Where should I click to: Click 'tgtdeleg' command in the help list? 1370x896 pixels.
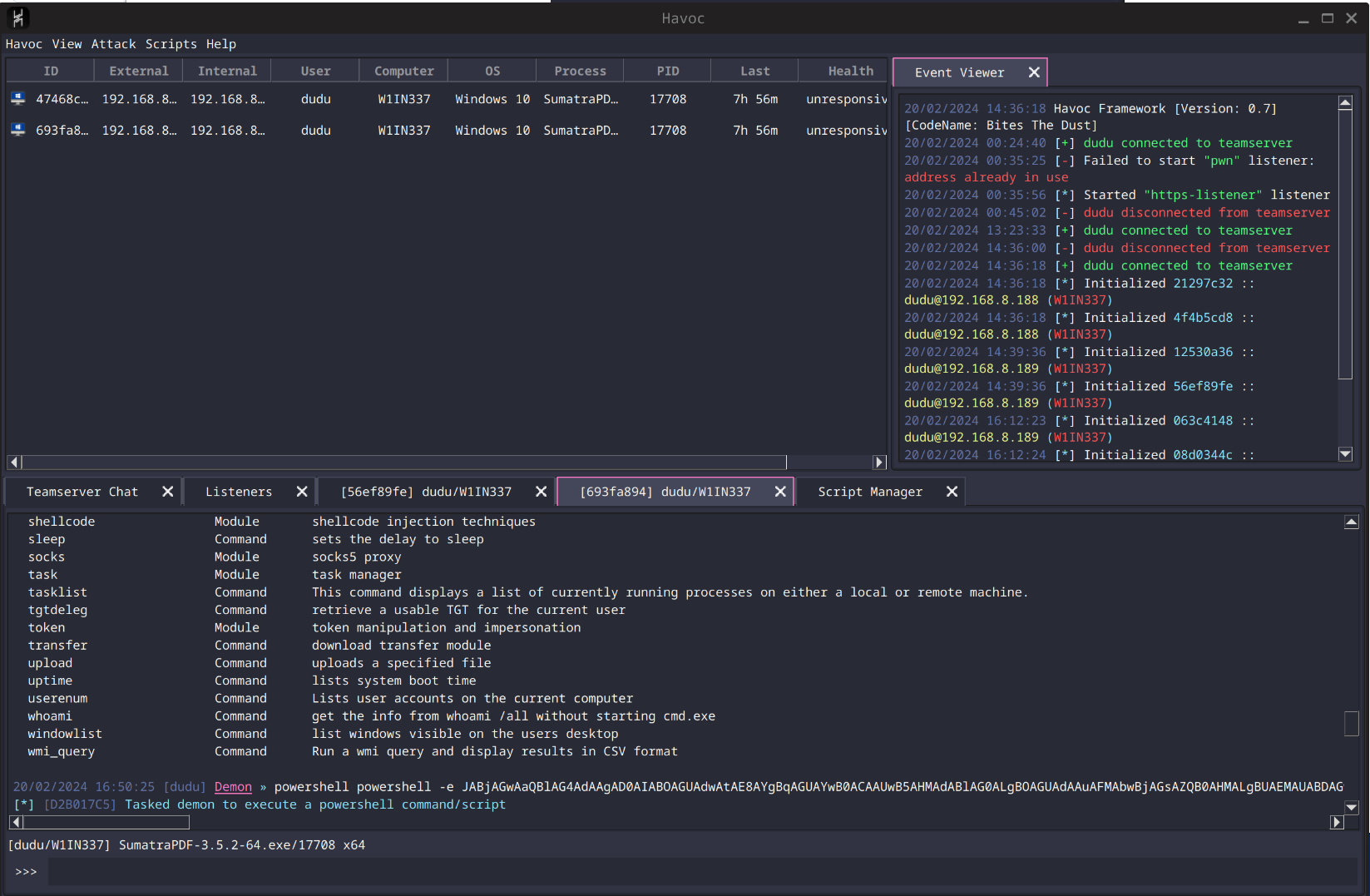click(57, 610)
